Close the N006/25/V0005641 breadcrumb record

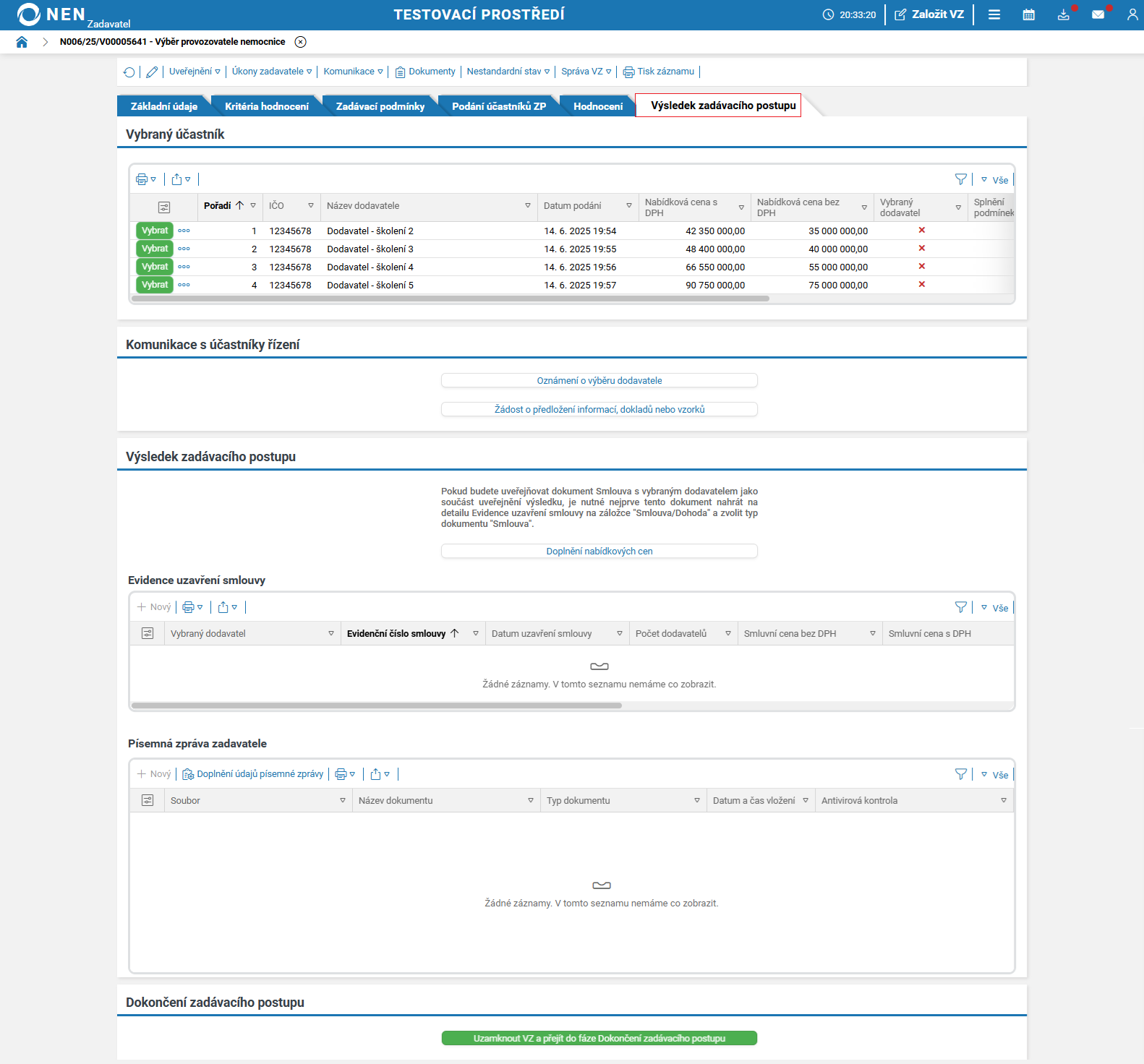coord(301,42)
